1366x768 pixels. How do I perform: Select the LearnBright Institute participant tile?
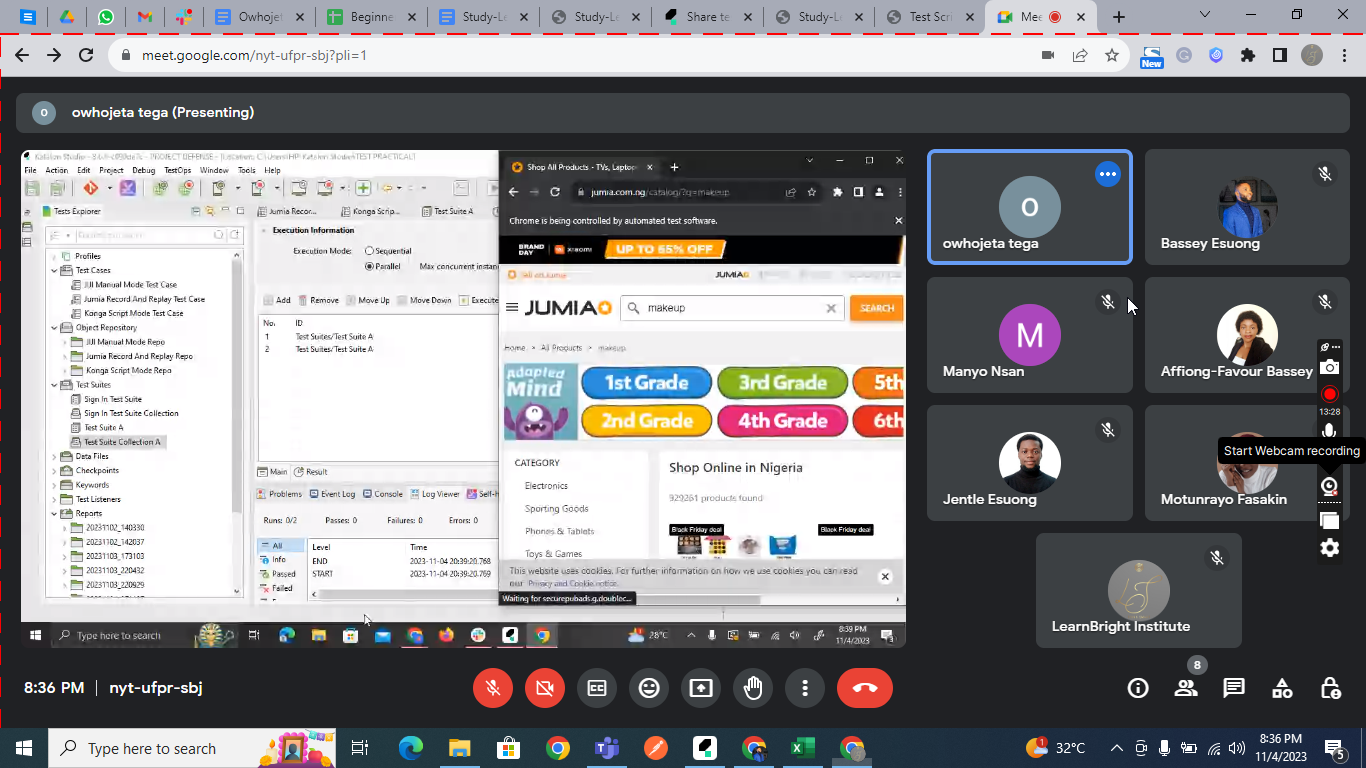click(1139, 590)
